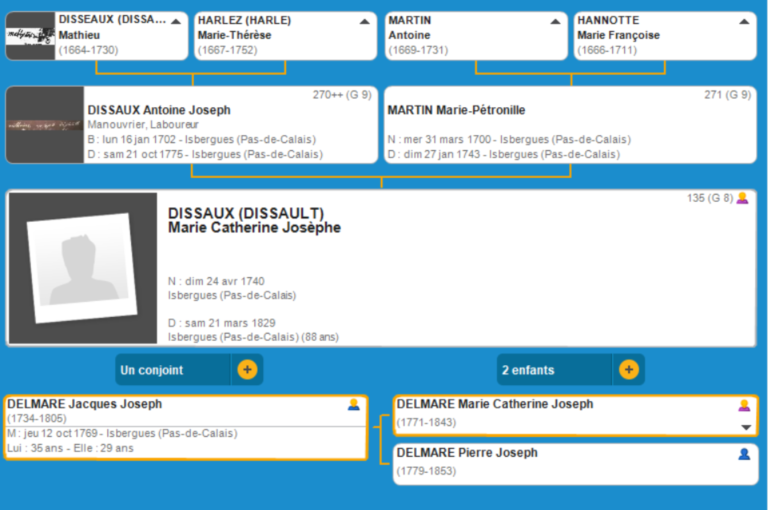Click the person icon next to 135 (G 8)
The image size is (768, 510).
742,198
